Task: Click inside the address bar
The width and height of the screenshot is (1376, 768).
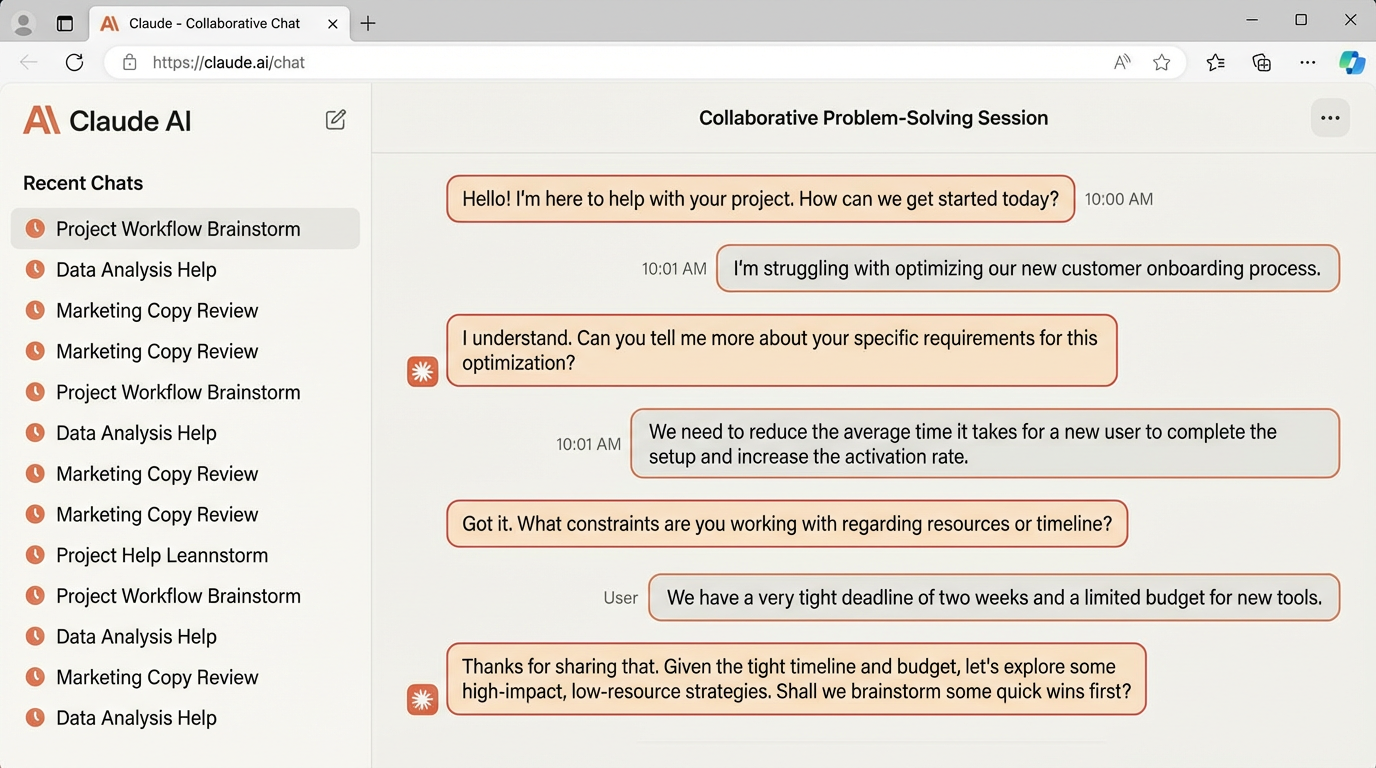Action: (600, 62)
